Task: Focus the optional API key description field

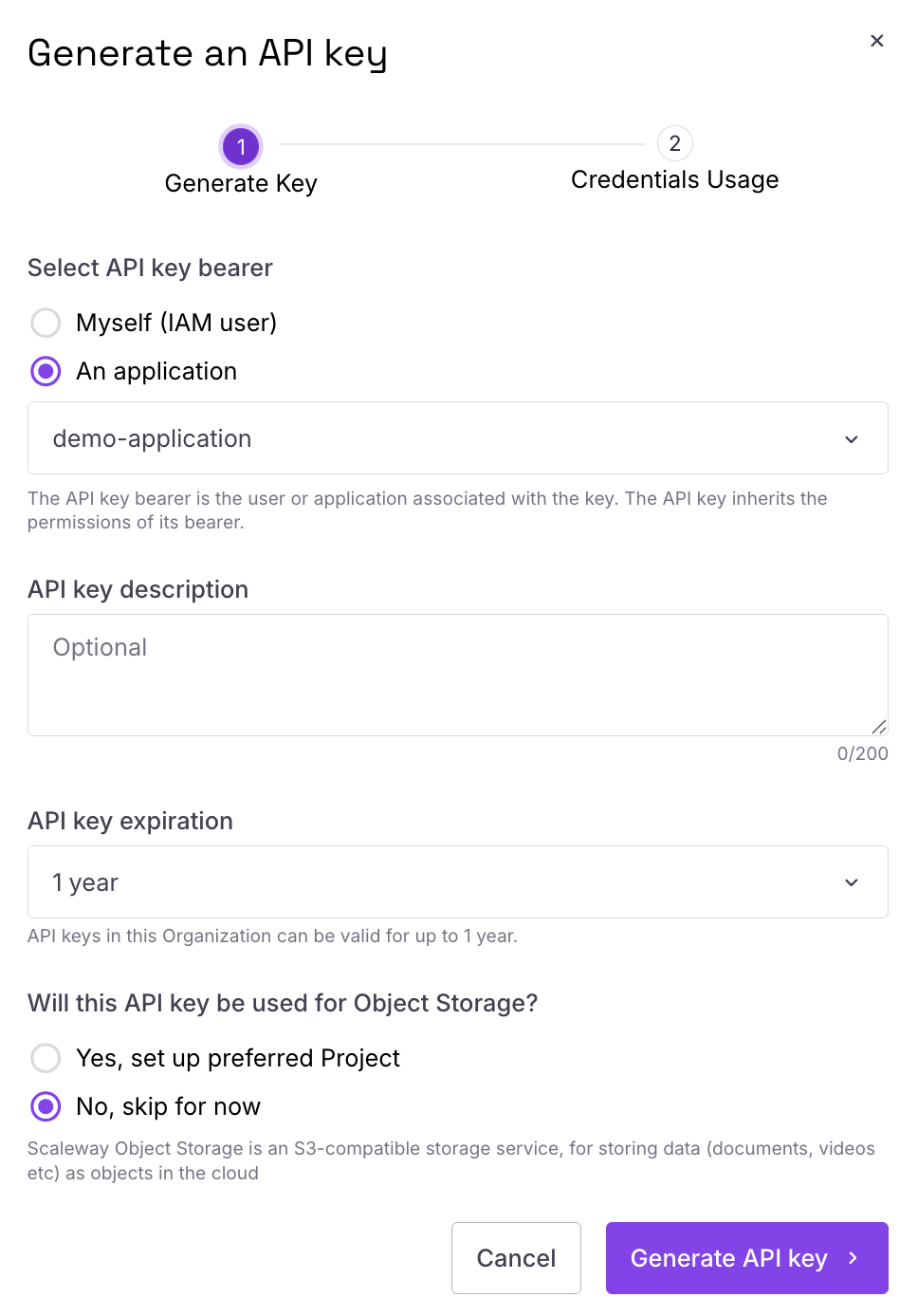Action: (458, 675)
